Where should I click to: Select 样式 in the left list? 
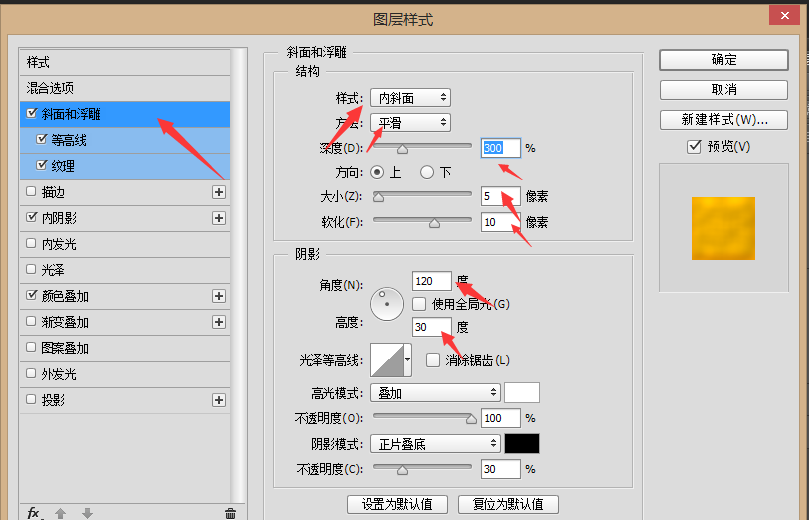click(125, 62)
